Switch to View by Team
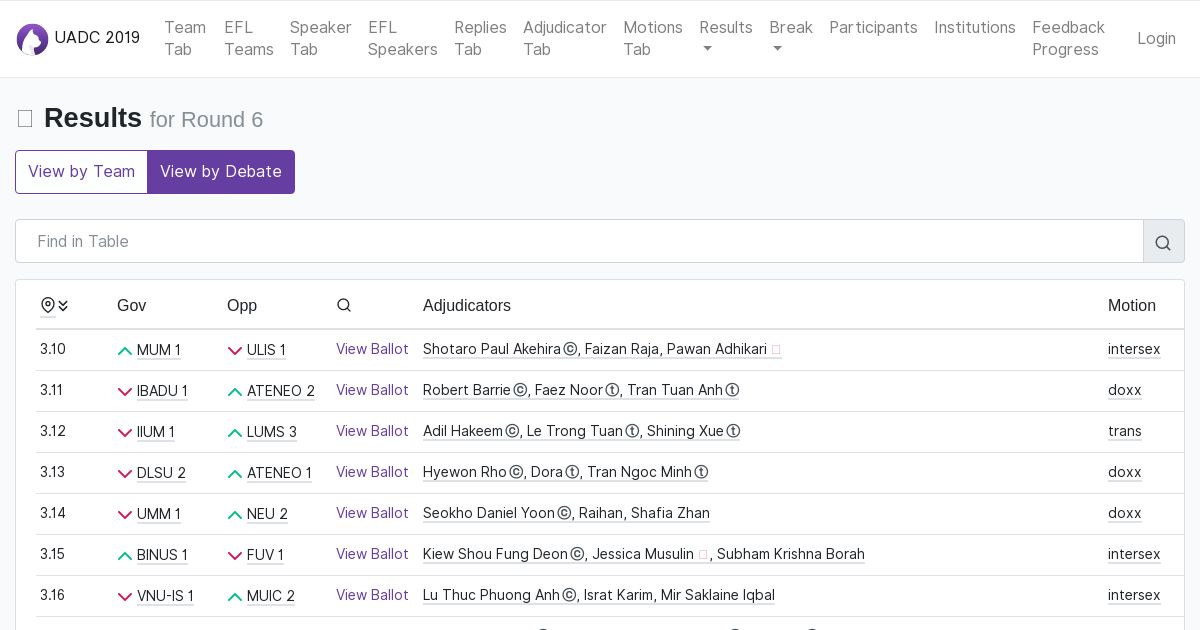Viewport: 1200px width, 630px height. click(81, 172)
